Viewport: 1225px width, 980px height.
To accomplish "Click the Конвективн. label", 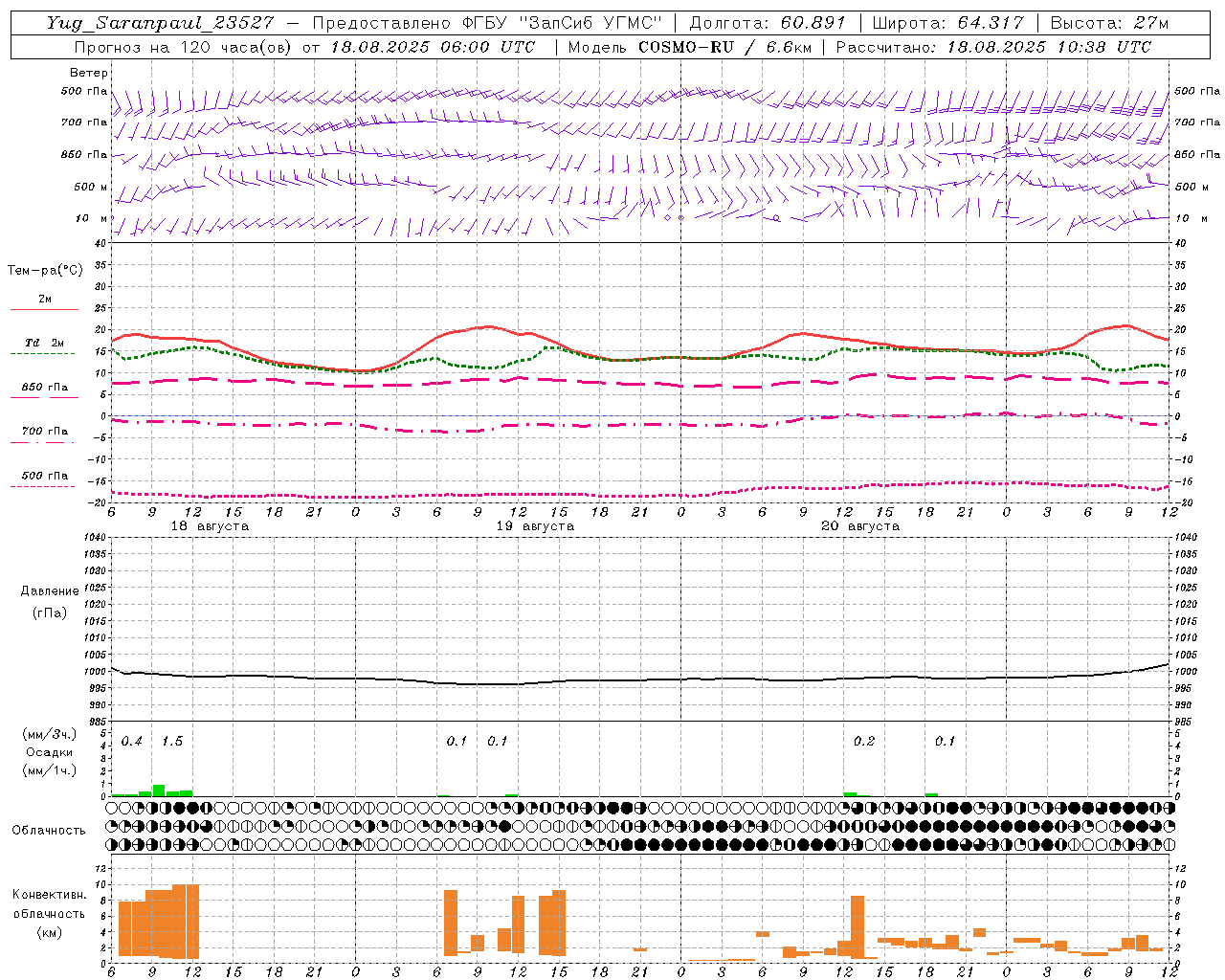I will coord(50,895).
